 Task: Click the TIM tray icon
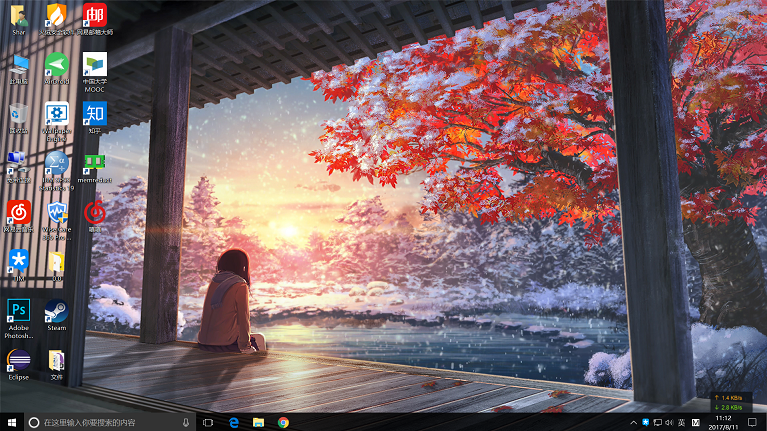pyautogui.click(x=646, y=422)
